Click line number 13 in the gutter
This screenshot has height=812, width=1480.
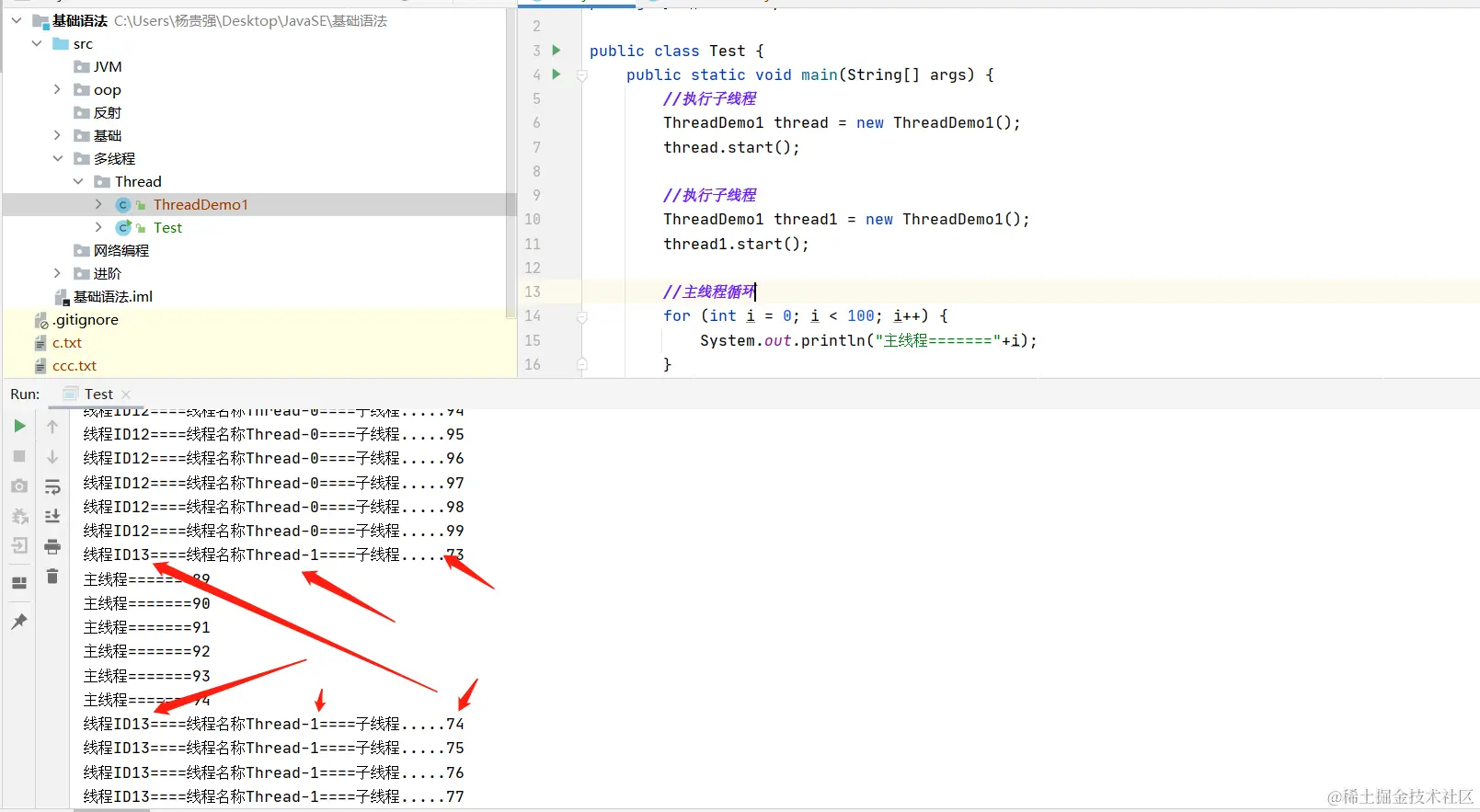click(x=533, y=292)
